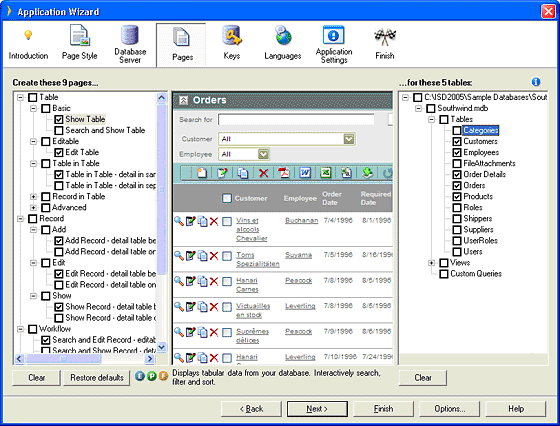
Task: Click the orange 'F' circle icon beside Restore defaults
Action: point(163,376)
